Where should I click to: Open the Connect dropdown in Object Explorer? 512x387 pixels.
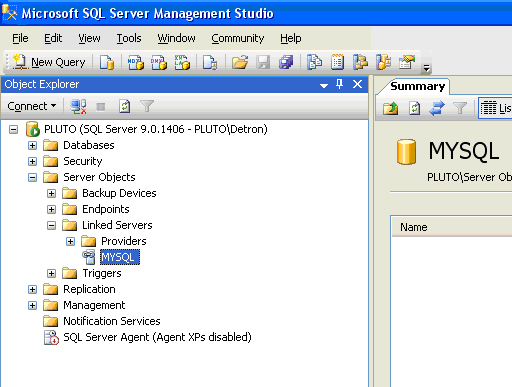(32, 106)
